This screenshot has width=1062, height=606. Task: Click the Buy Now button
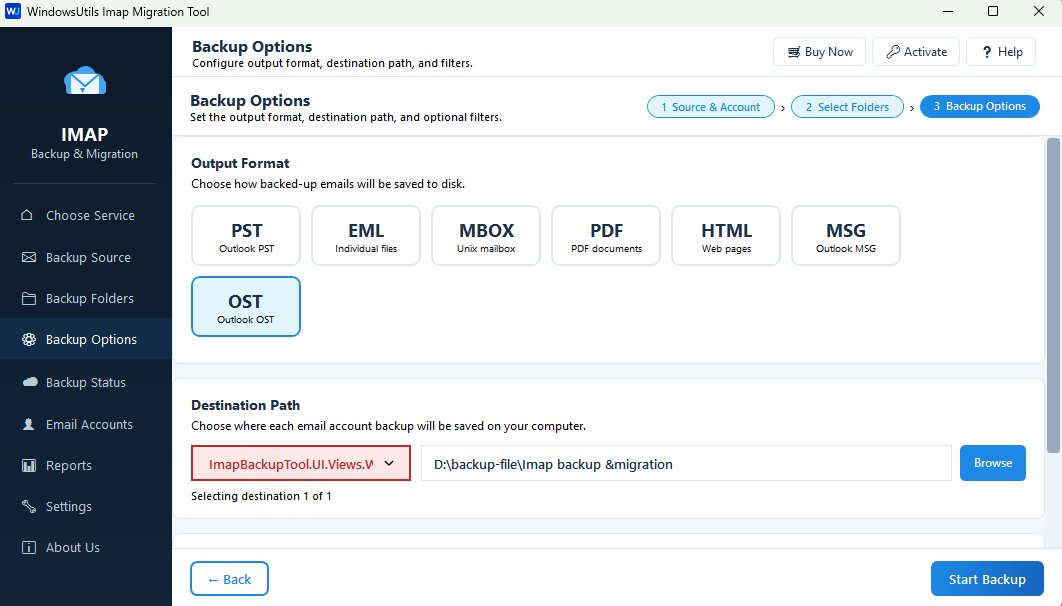820,52
